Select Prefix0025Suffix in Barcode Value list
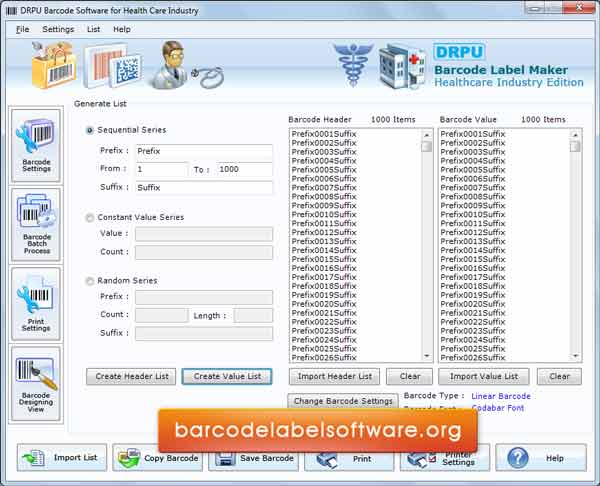600x486 pixels. click(x=473, y=349)
